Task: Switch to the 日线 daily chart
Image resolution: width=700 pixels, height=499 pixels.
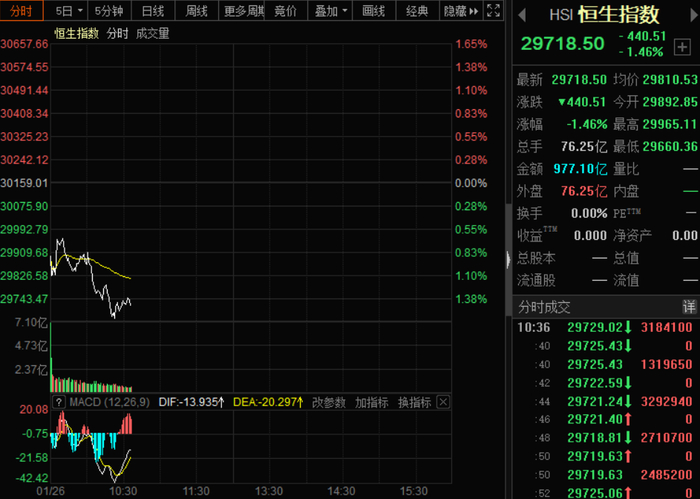Action: pos(153,11)
